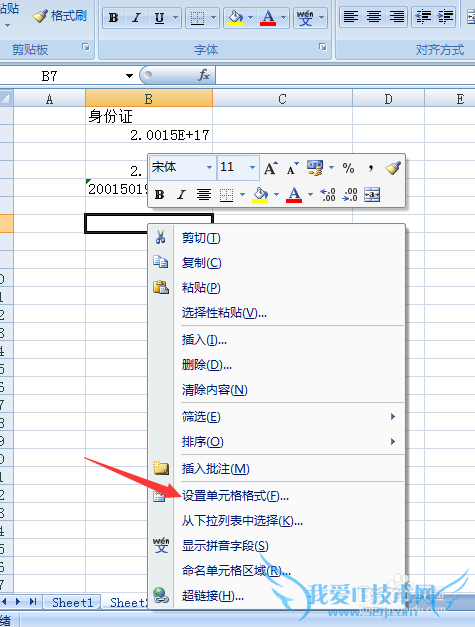Click the ribbon phonetic guide wén icon
Viewport: 475px width, 627px height.
(x=305, y=18)
